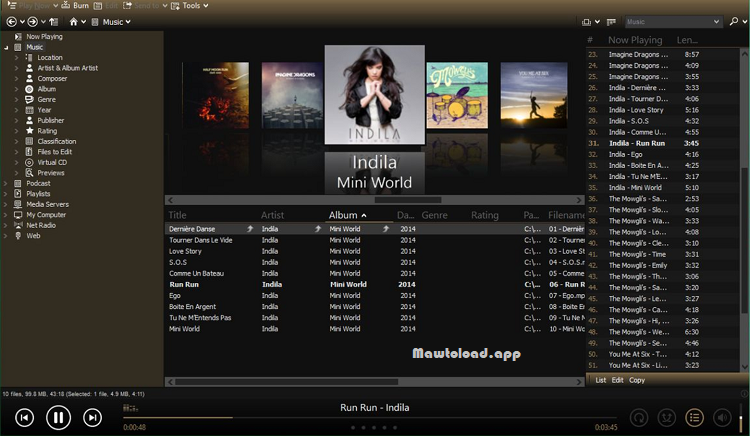Image resolution: width=750 pixels, height=436 pixels.
Task: Select the Imagine Dragons album cover
Action: (292, 95)
